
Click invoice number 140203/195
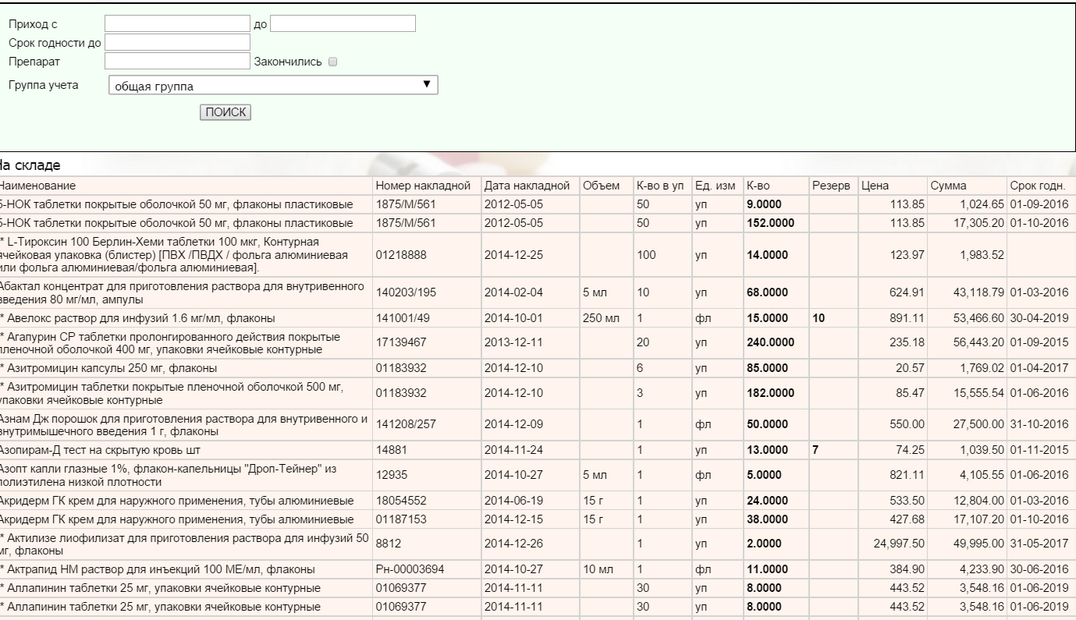click(406, 292)
